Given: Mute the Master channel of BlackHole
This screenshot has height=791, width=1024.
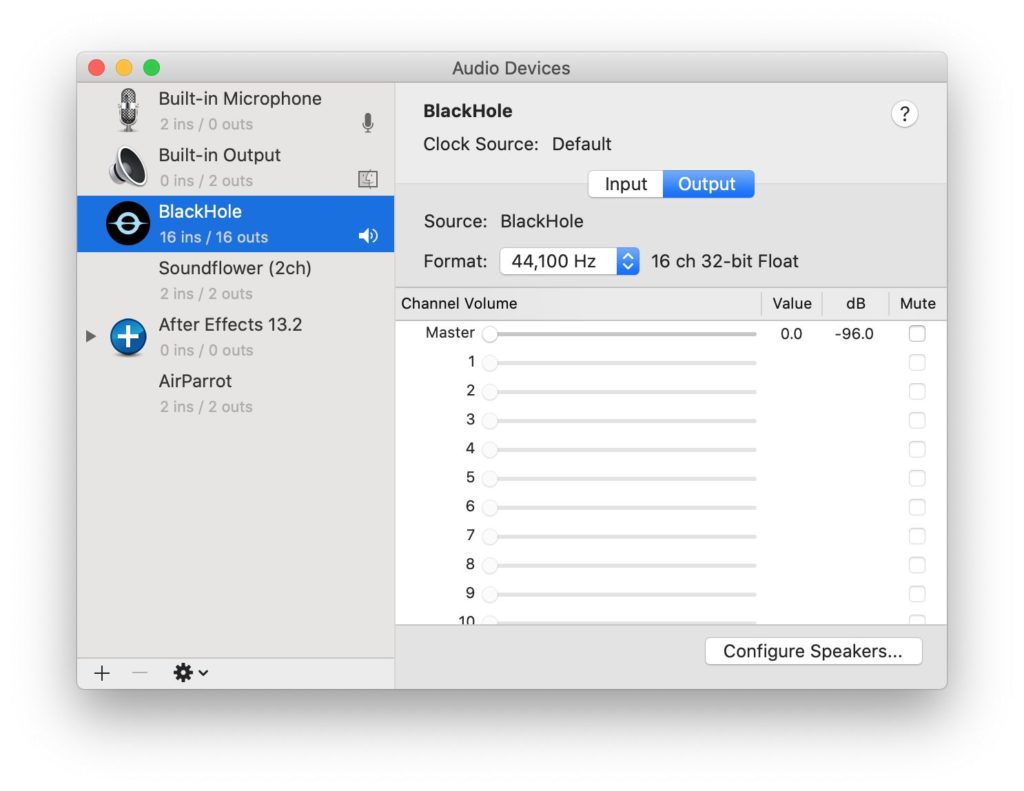Looking at the screenshot, I should point(916,334).
